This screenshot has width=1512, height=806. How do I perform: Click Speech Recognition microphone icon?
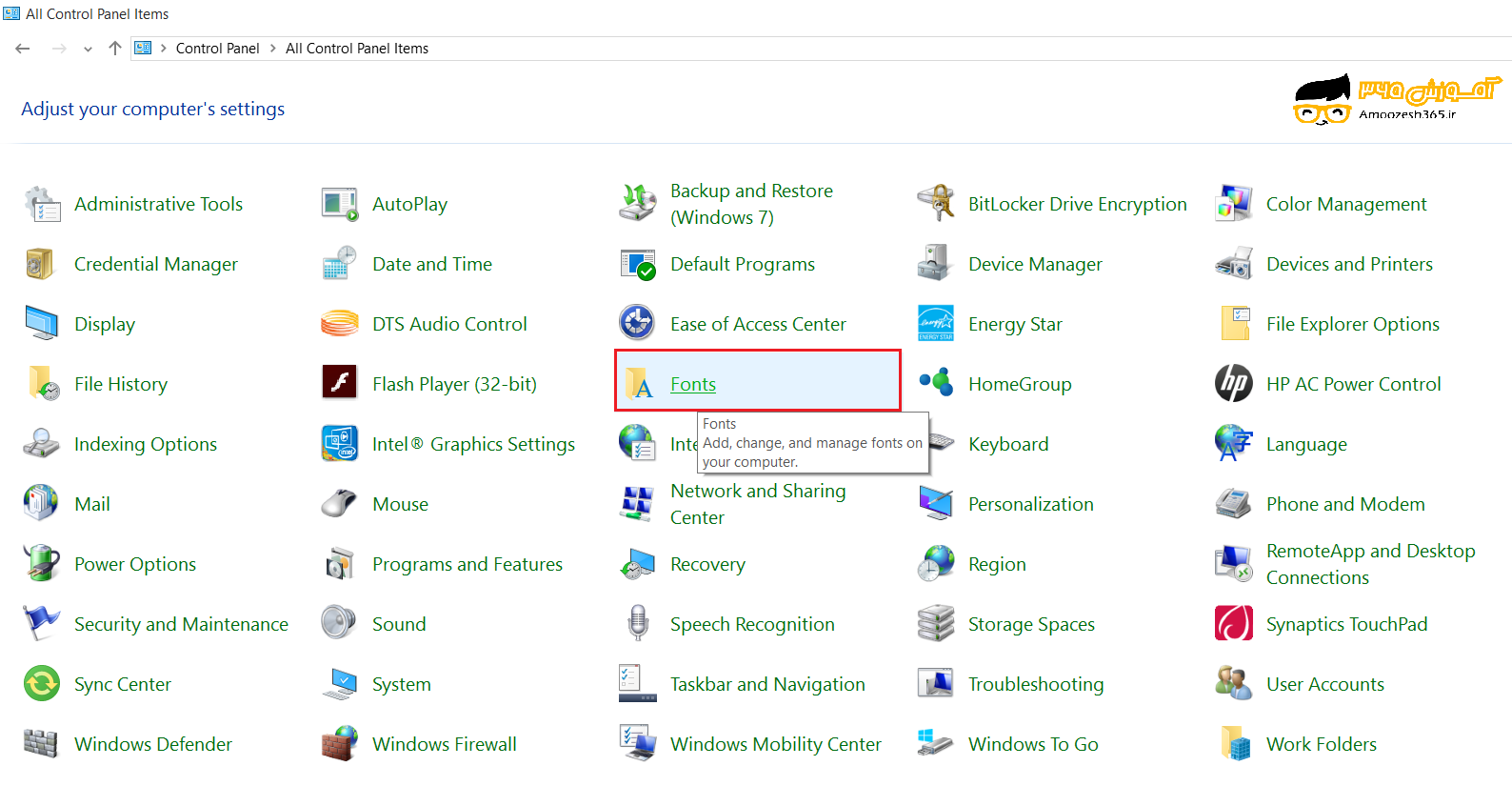(638, 624)
